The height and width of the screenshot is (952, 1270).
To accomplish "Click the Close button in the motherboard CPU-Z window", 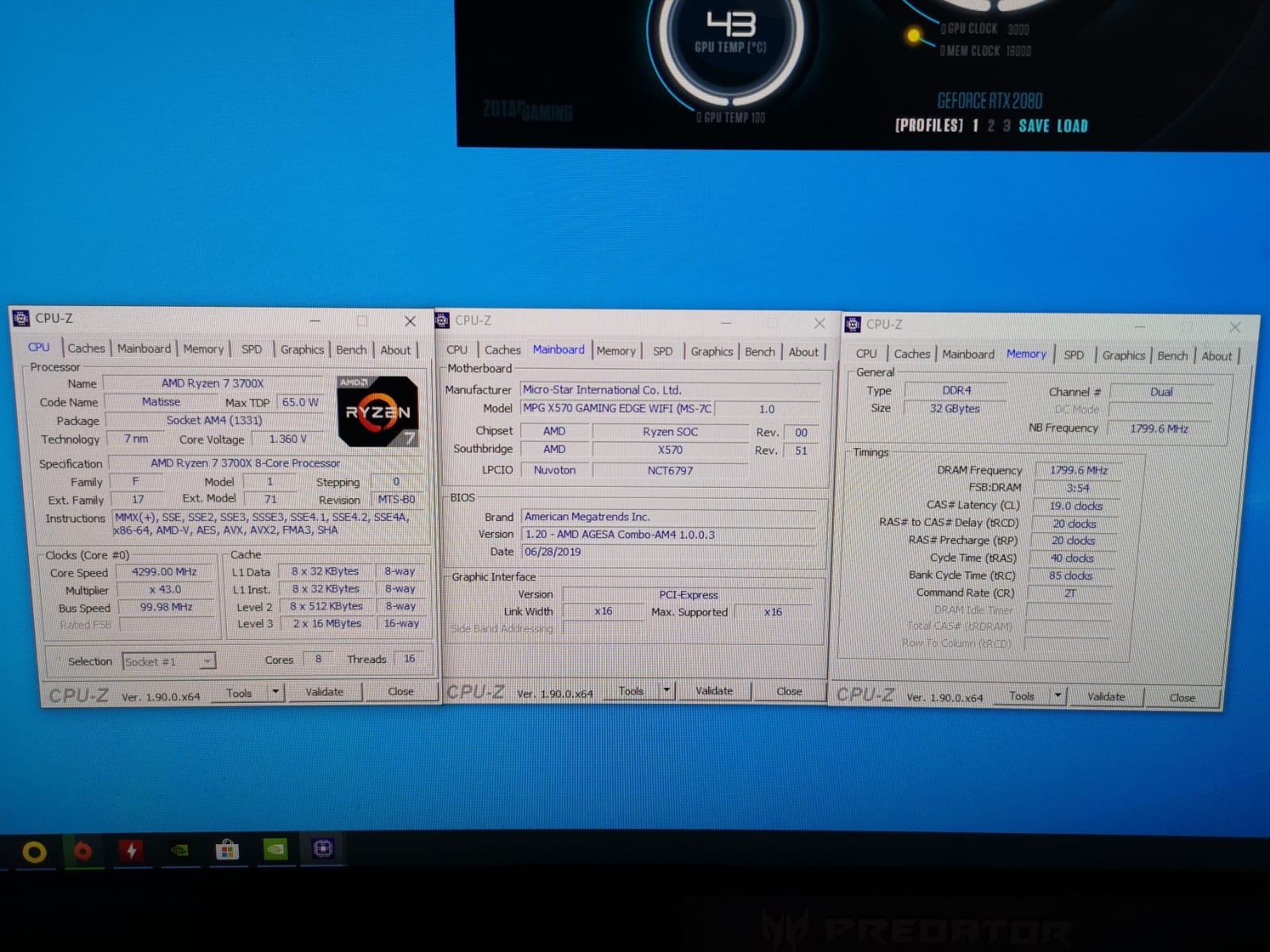I will [x=789, y=691].
